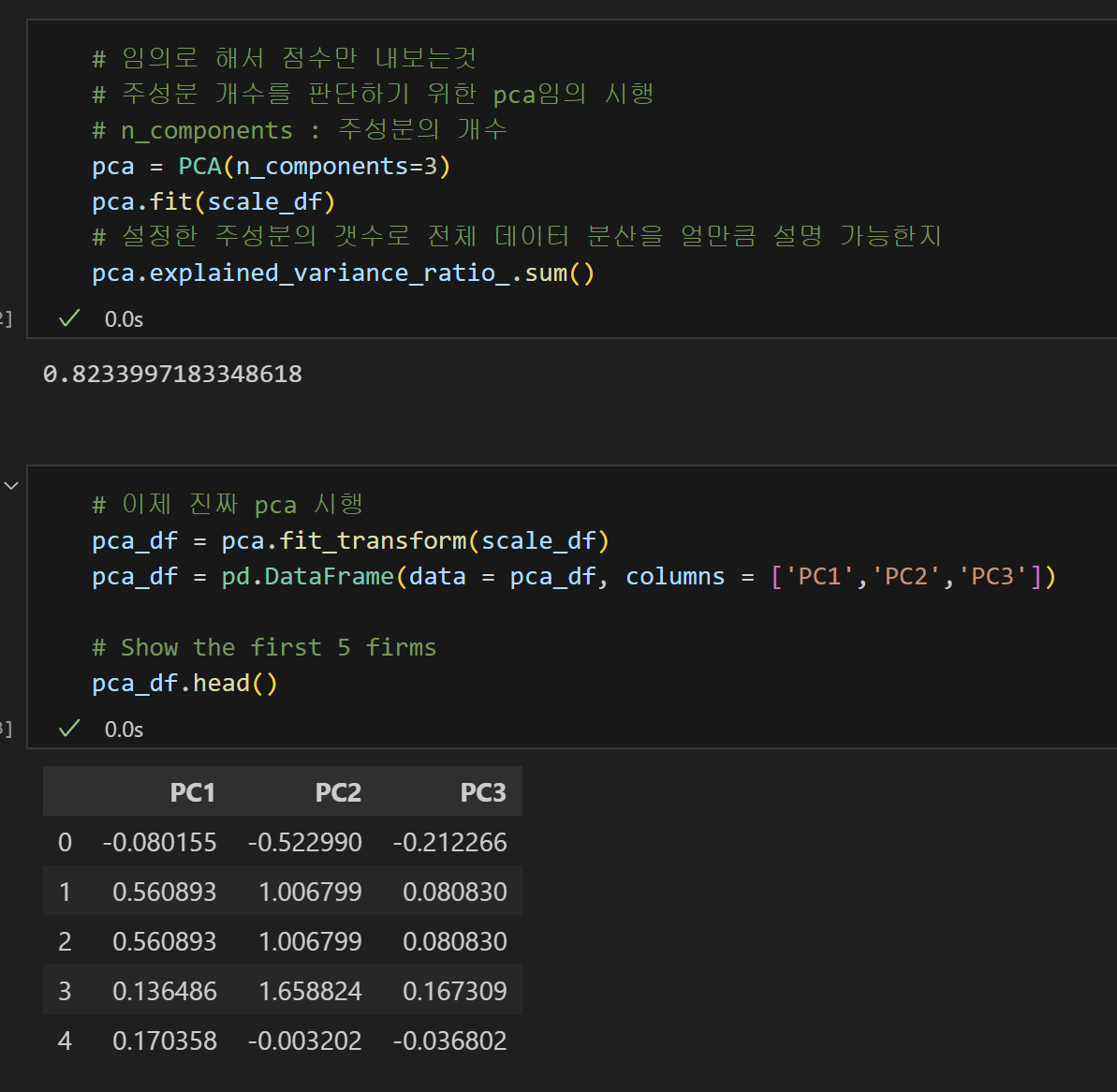Click the PC2 column header

(338, 792)
